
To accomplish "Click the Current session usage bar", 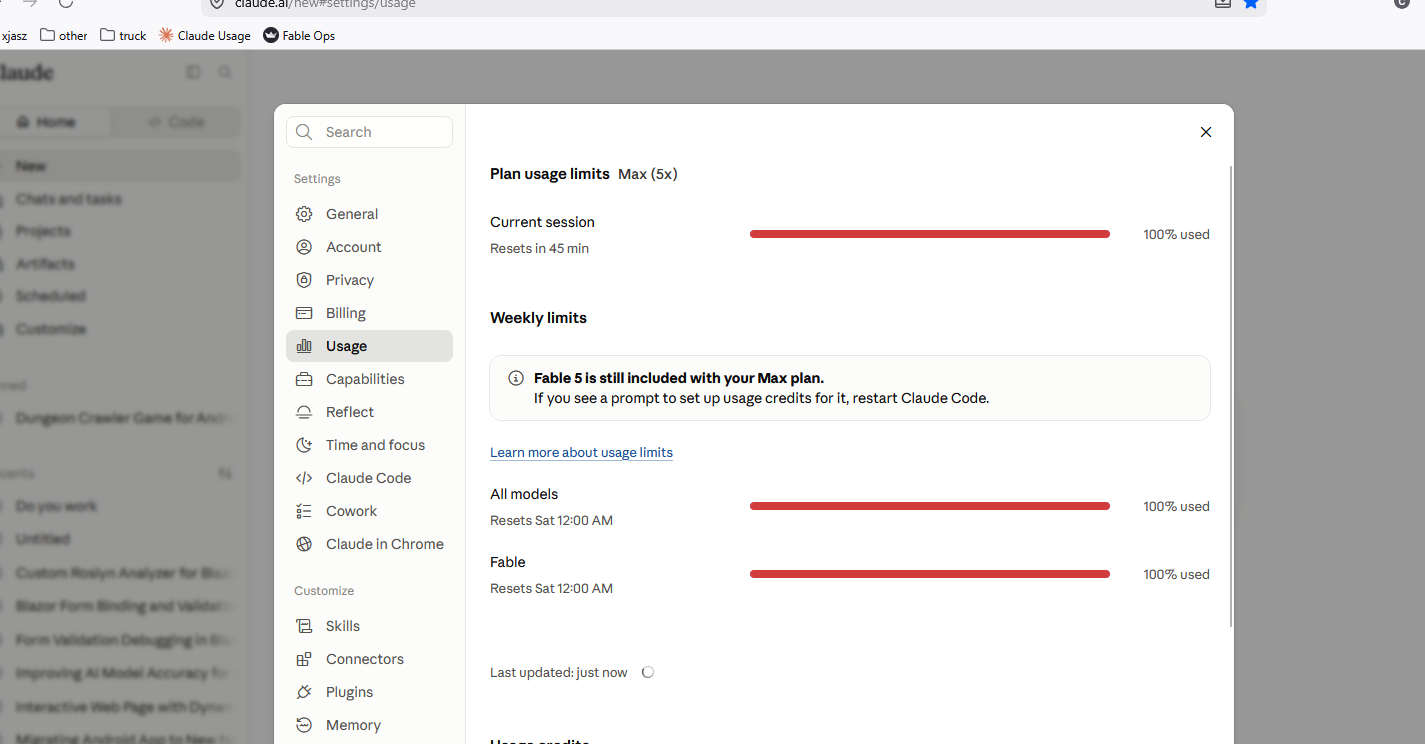I will pyautogui.click(x=930, y=234).
